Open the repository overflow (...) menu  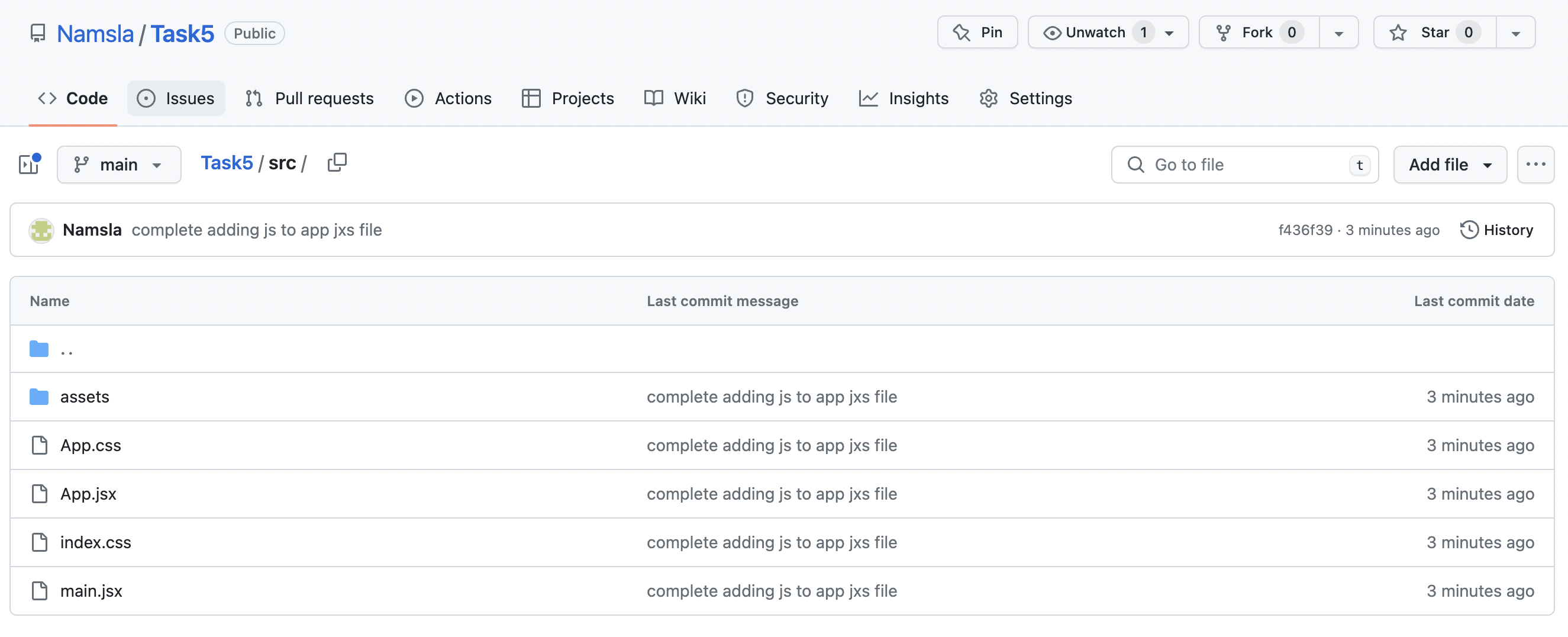(1535, 164)
